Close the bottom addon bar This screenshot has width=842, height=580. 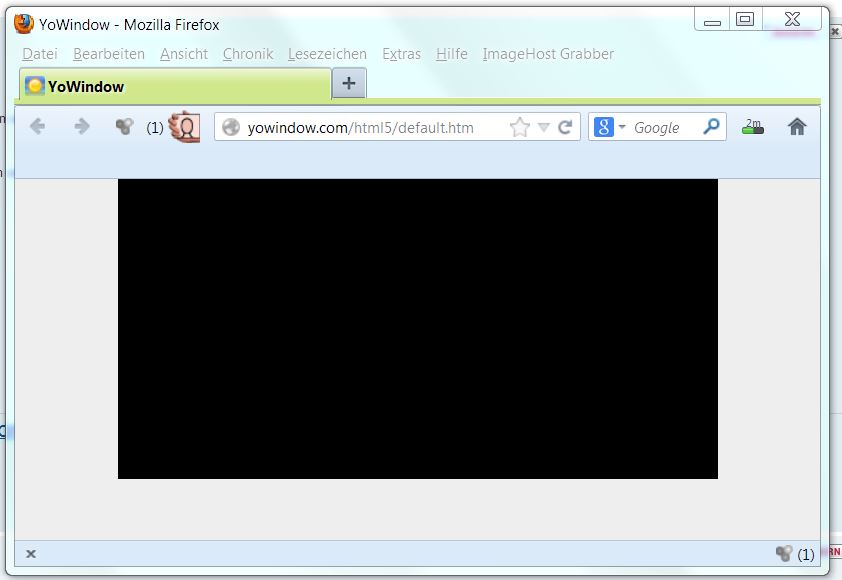(x=31, y=554)
